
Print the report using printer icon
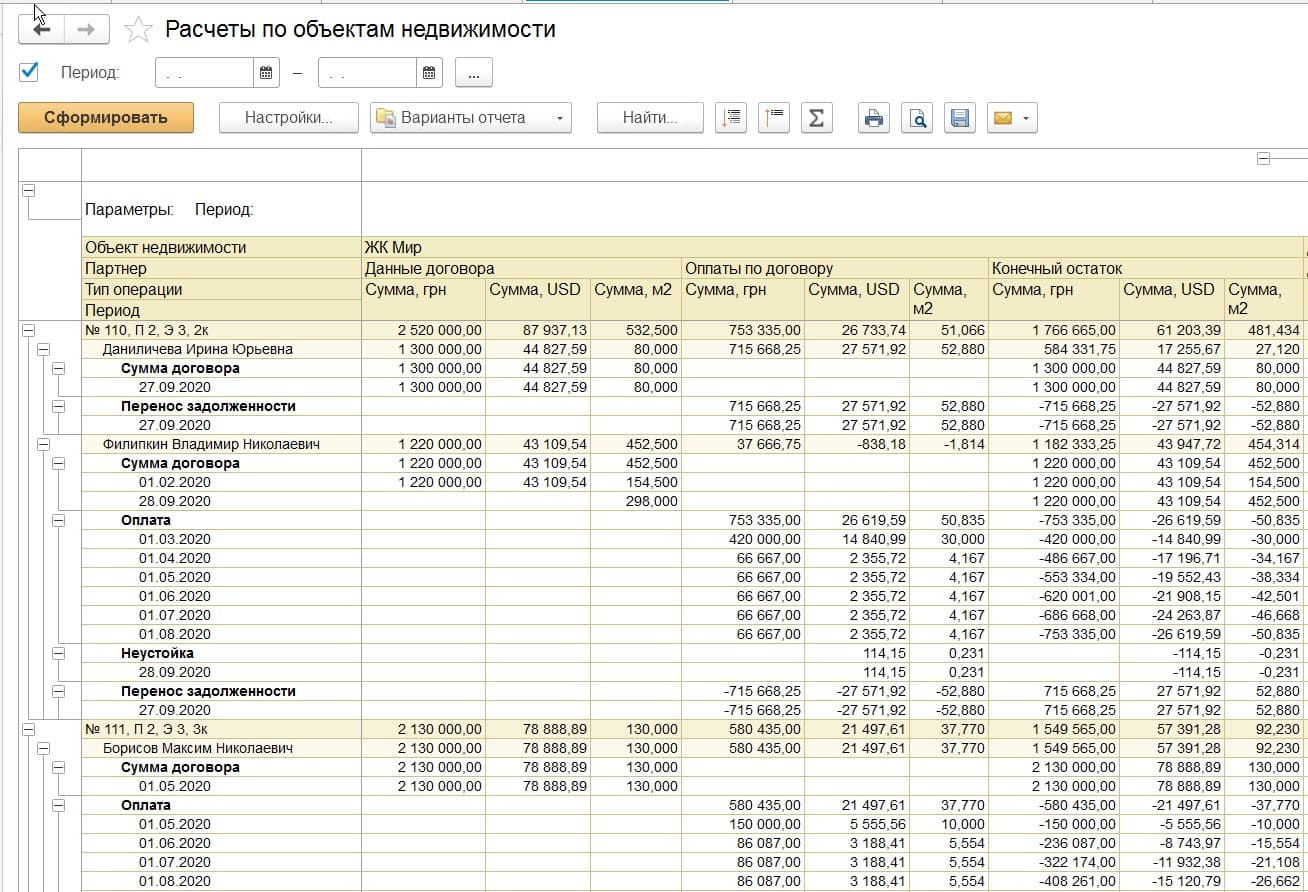(x=874, y=118)
